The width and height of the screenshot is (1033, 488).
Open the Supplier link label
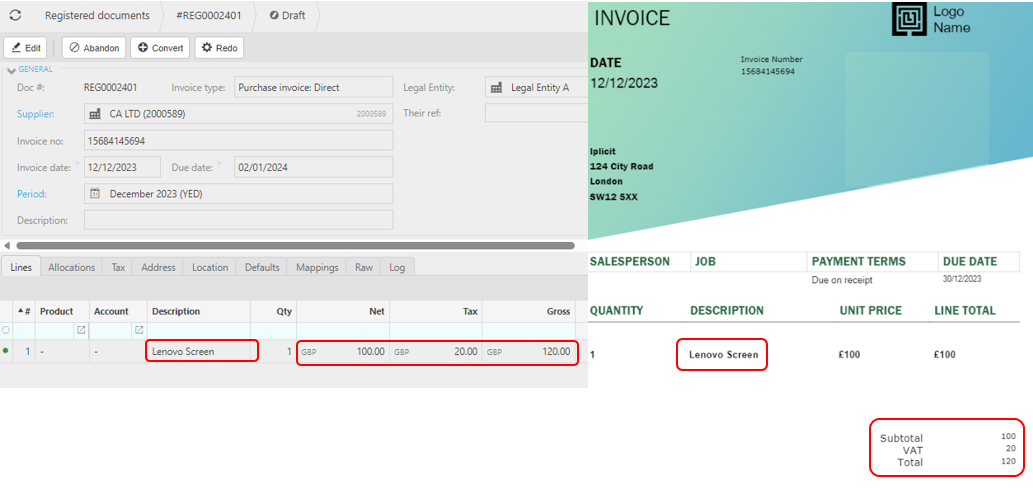click(x=36, y=114)
